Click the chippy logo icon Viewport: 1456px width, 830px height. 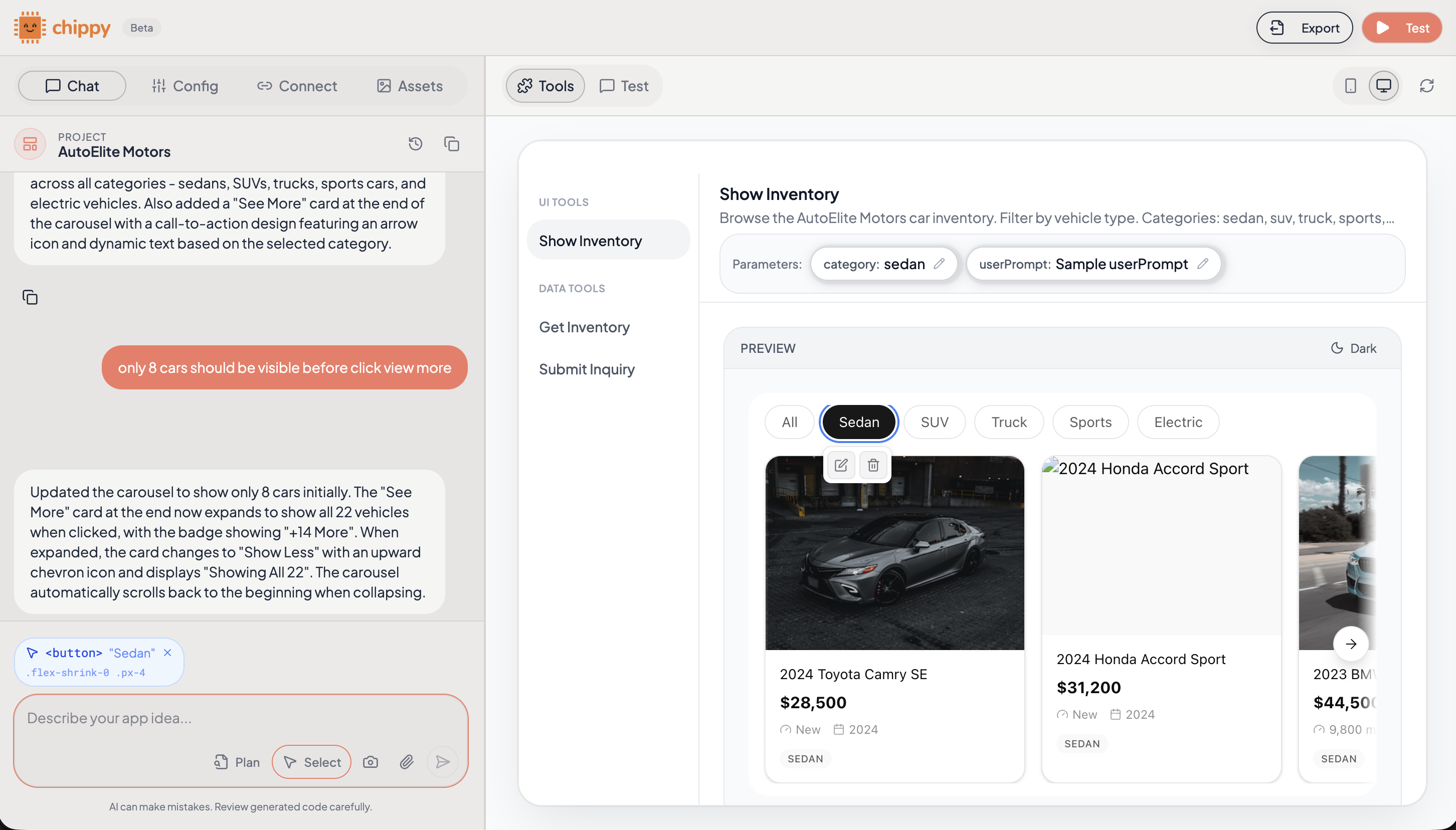tap(30, 28)
